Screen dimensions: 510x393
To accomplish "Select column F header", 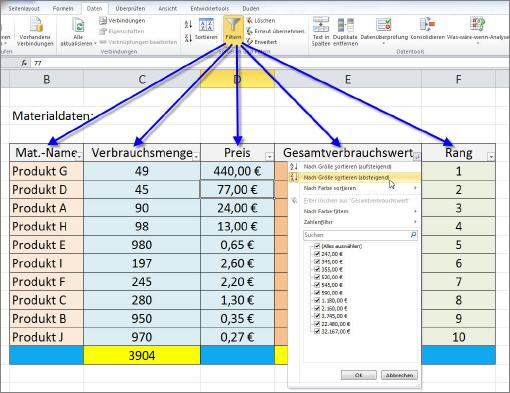I will tap(459, 79).
